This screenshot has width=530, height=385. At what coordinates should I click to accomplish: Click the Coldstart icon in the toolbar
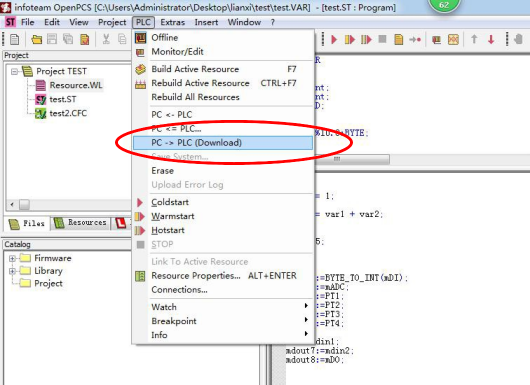tap(334, 40)
